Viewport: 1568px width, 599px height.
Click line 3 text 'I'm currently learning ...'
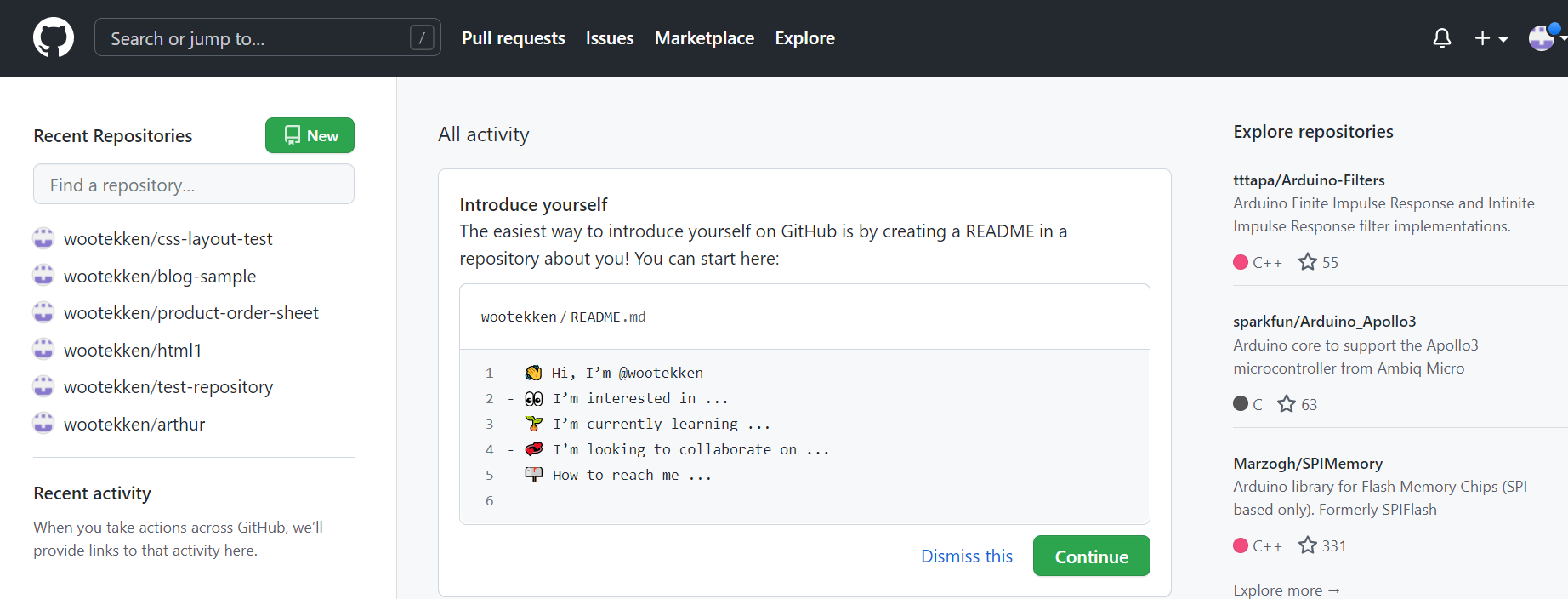coord(662,424)
